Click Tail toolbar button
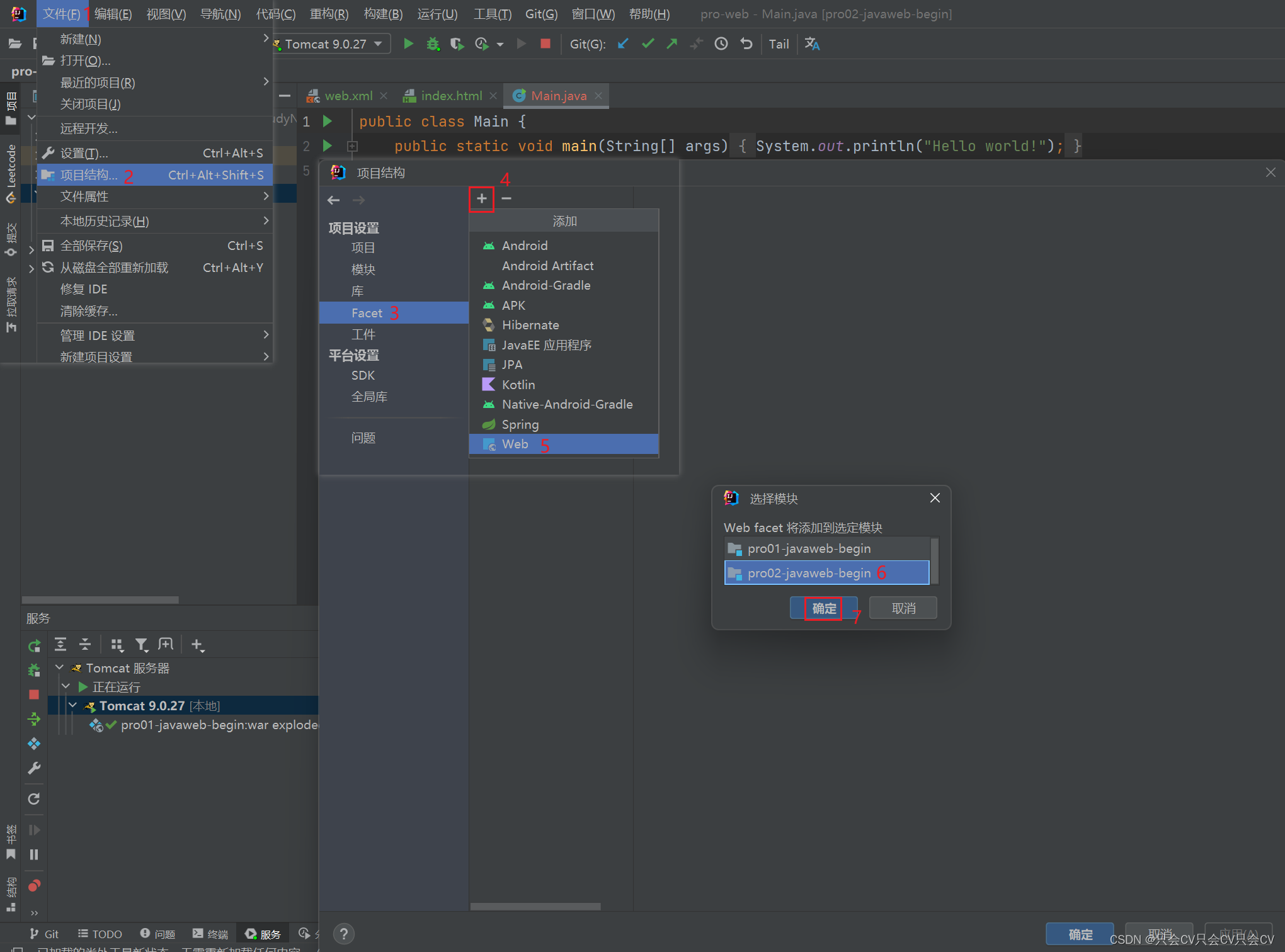1285x952 pixels. [x=779, y=43]
